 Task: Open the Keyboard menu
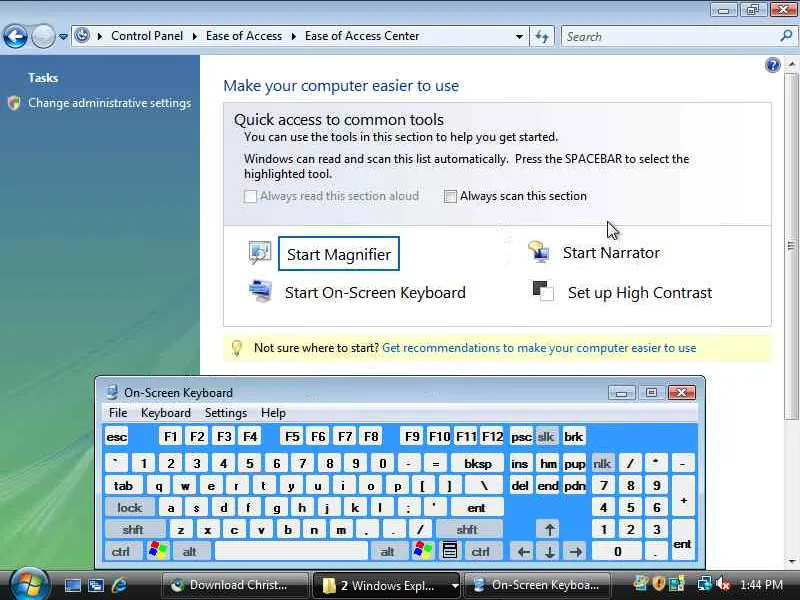pyautogui.click(x=166, y=413)
